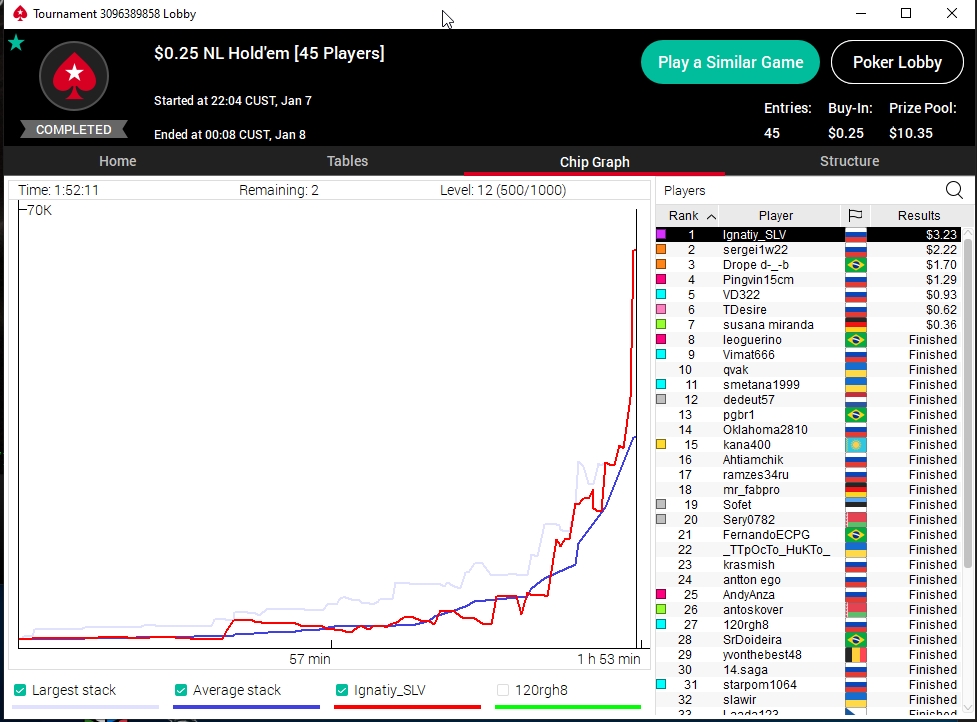Select player row Ignatiy_SLV
Screen dimensions: 977x722
coord(808,235)
